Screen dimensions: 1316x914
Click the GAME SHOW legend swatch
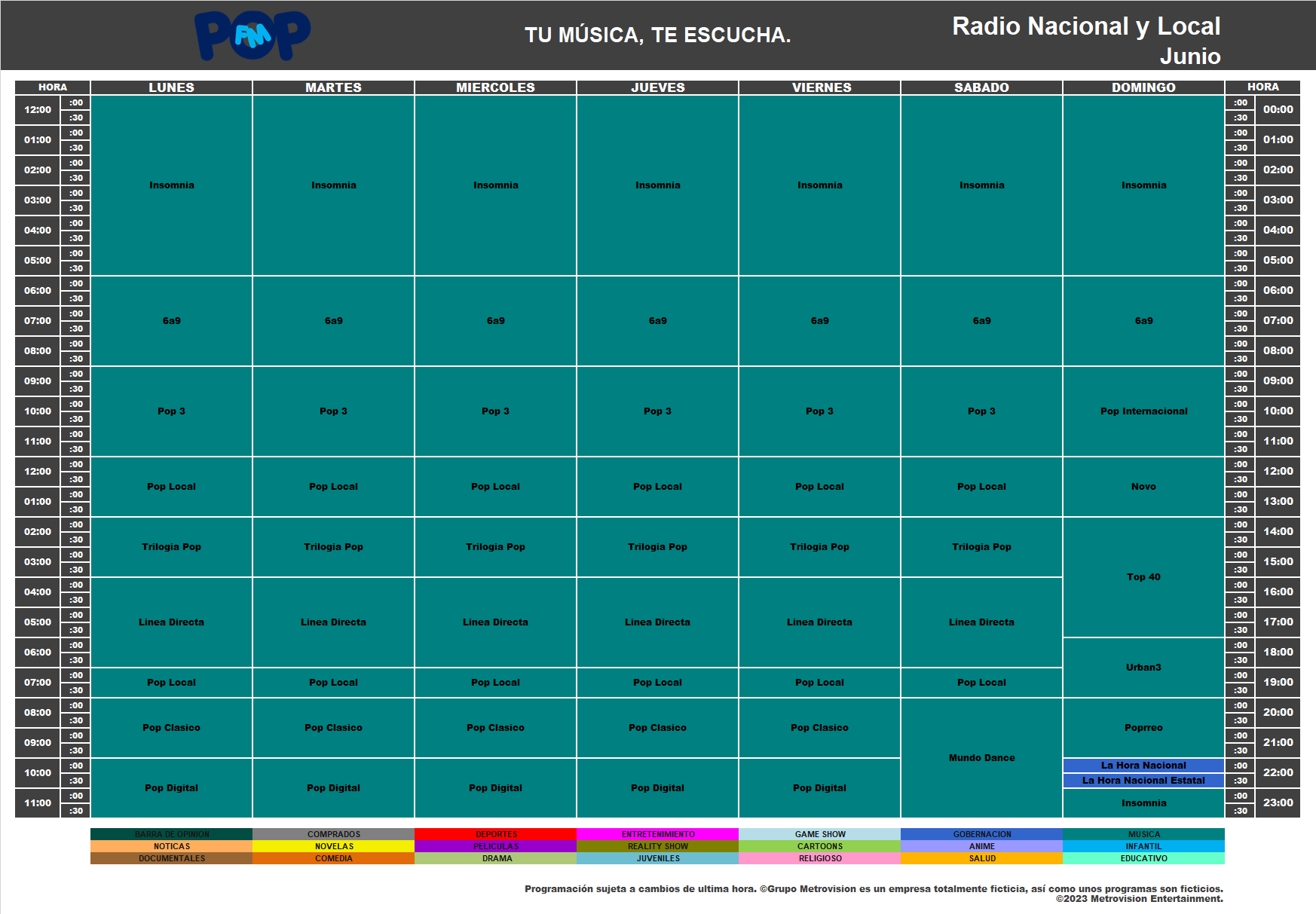(x=819, y=834)
